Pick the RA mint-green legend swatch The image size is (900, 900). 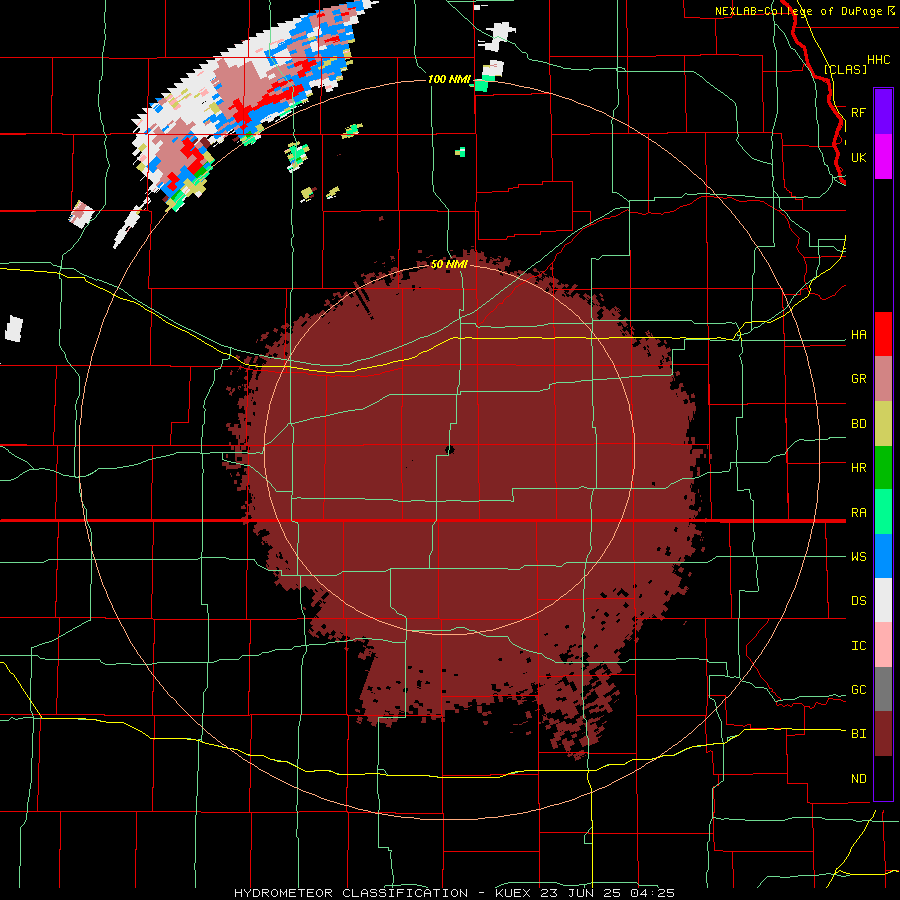click(x=883, y=512)
